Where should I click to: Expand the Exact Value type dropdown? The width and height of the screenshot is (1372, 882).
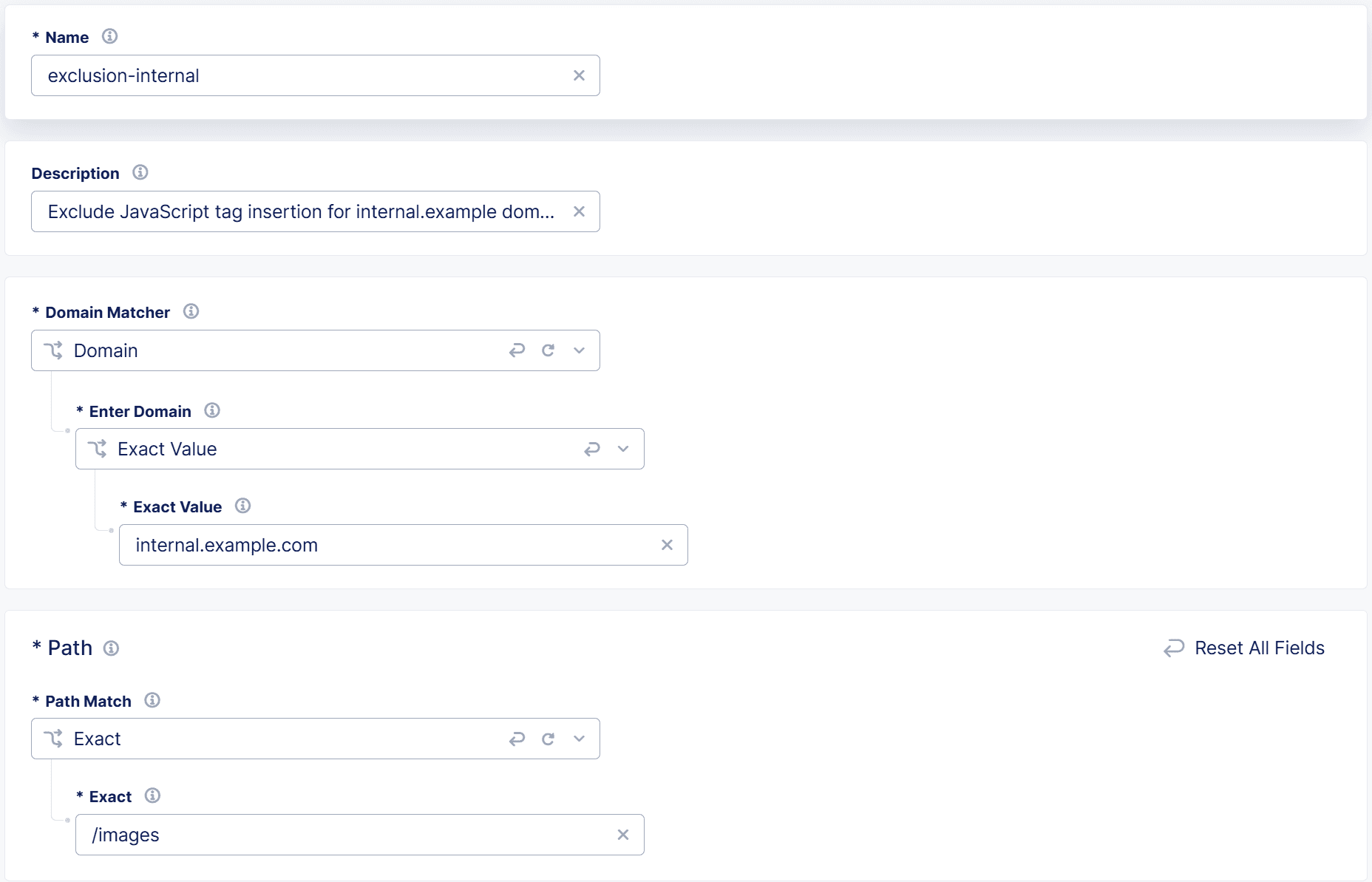(623, 449)
